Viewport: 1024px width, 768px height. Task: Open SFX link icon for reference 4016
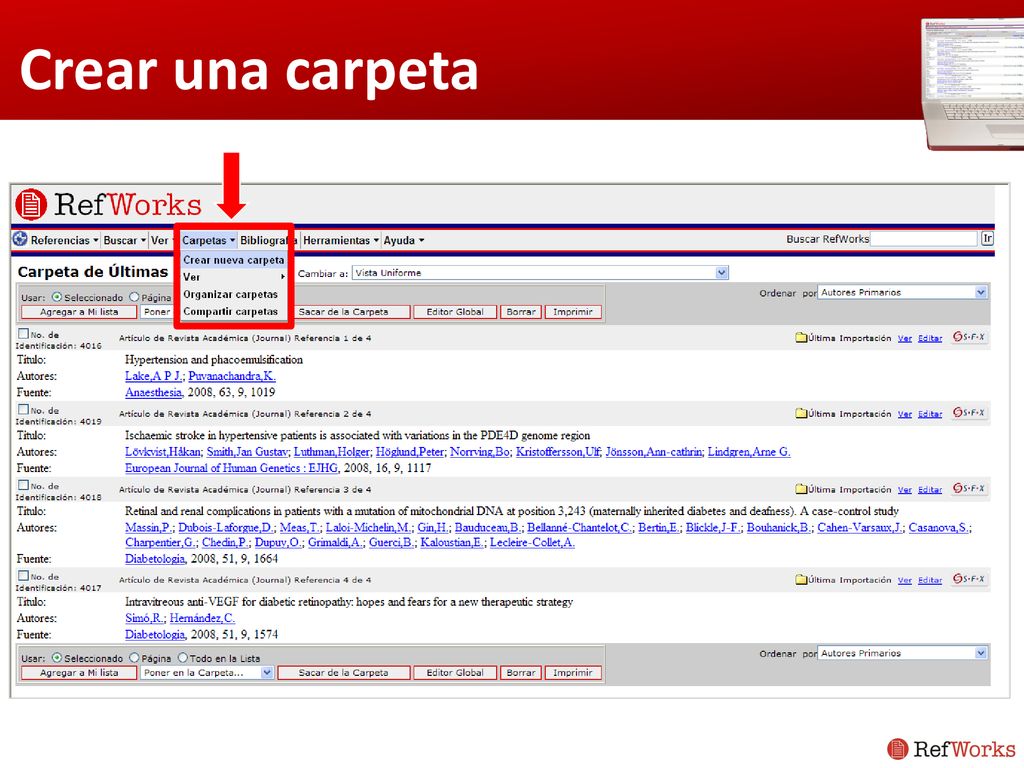pos(968,337)
